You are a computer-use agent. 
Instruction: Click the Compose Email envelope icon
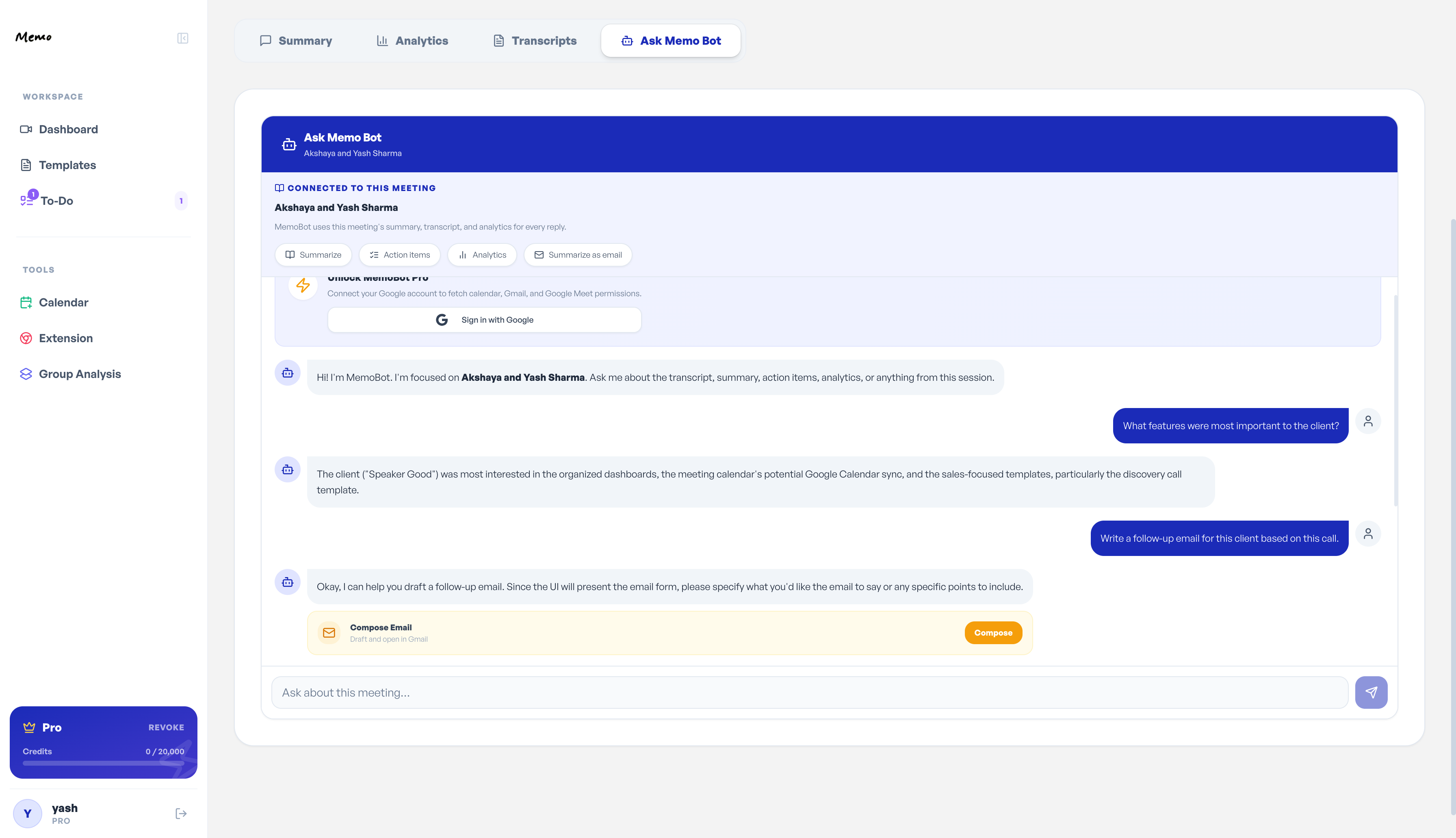pyautogui.click(x=329, y=632)
